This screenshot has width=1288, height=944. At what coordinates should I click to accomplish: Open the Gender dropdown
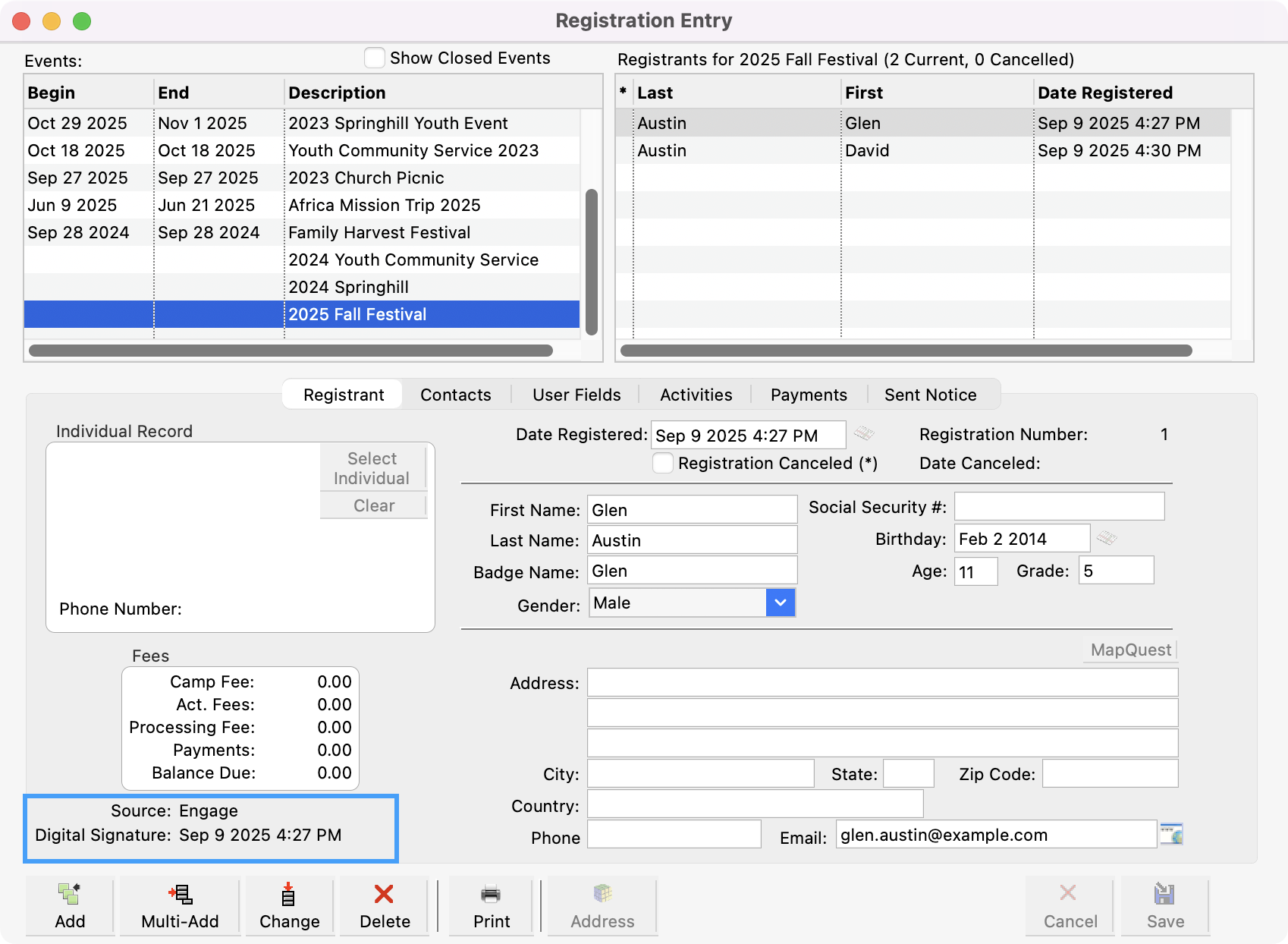[781, 603]
